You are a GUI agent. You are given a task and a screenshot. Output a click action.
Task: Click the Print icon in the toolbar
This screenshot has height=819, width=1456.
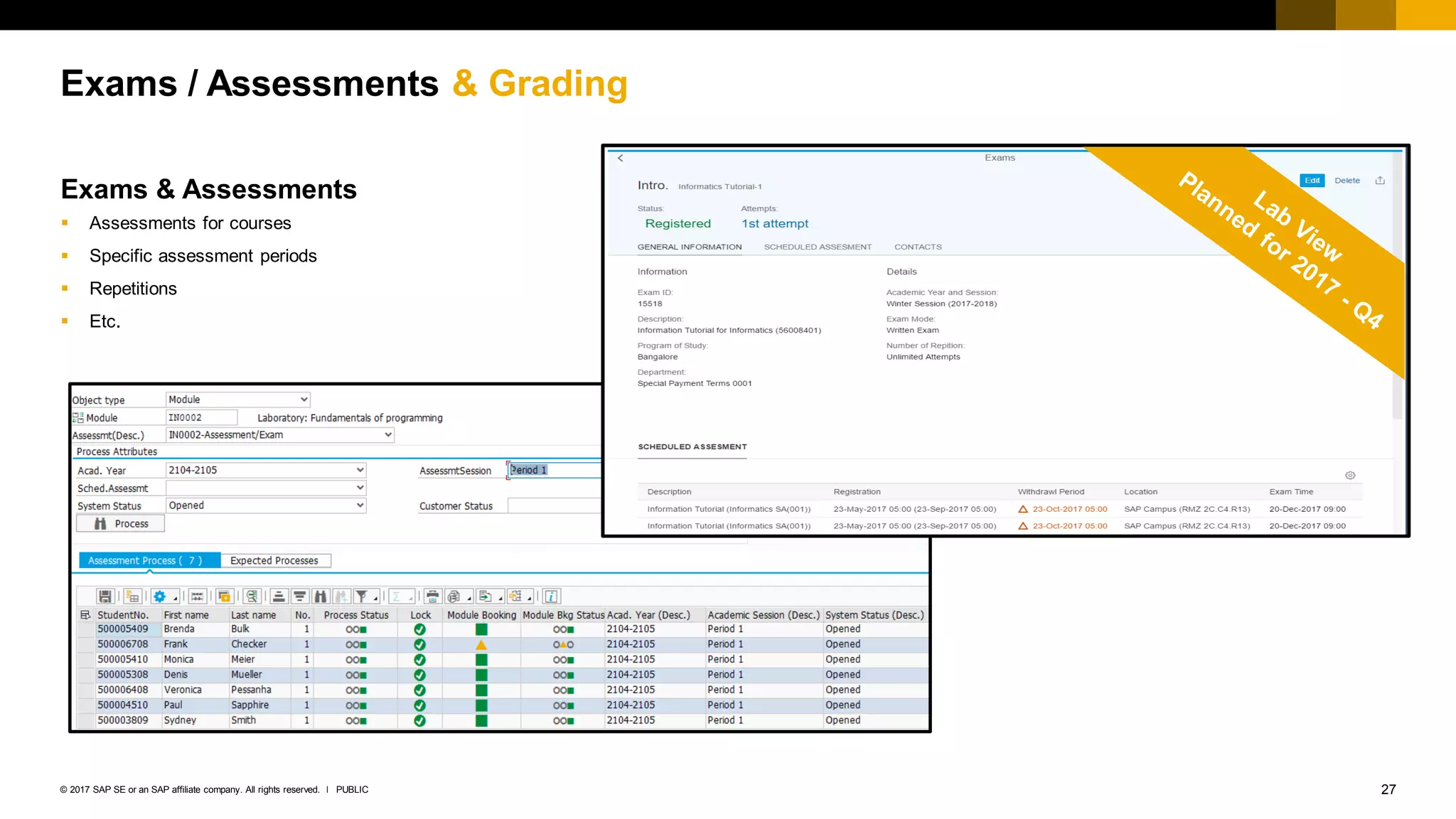[432, 596]
